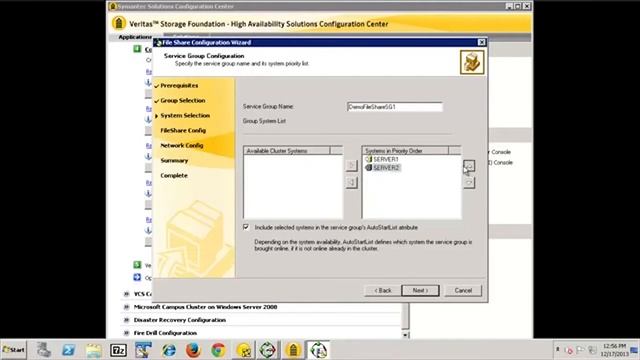The image size is (640, 360).
Task: Add system to priority list arrow
Action: click(x=351, y=166)
